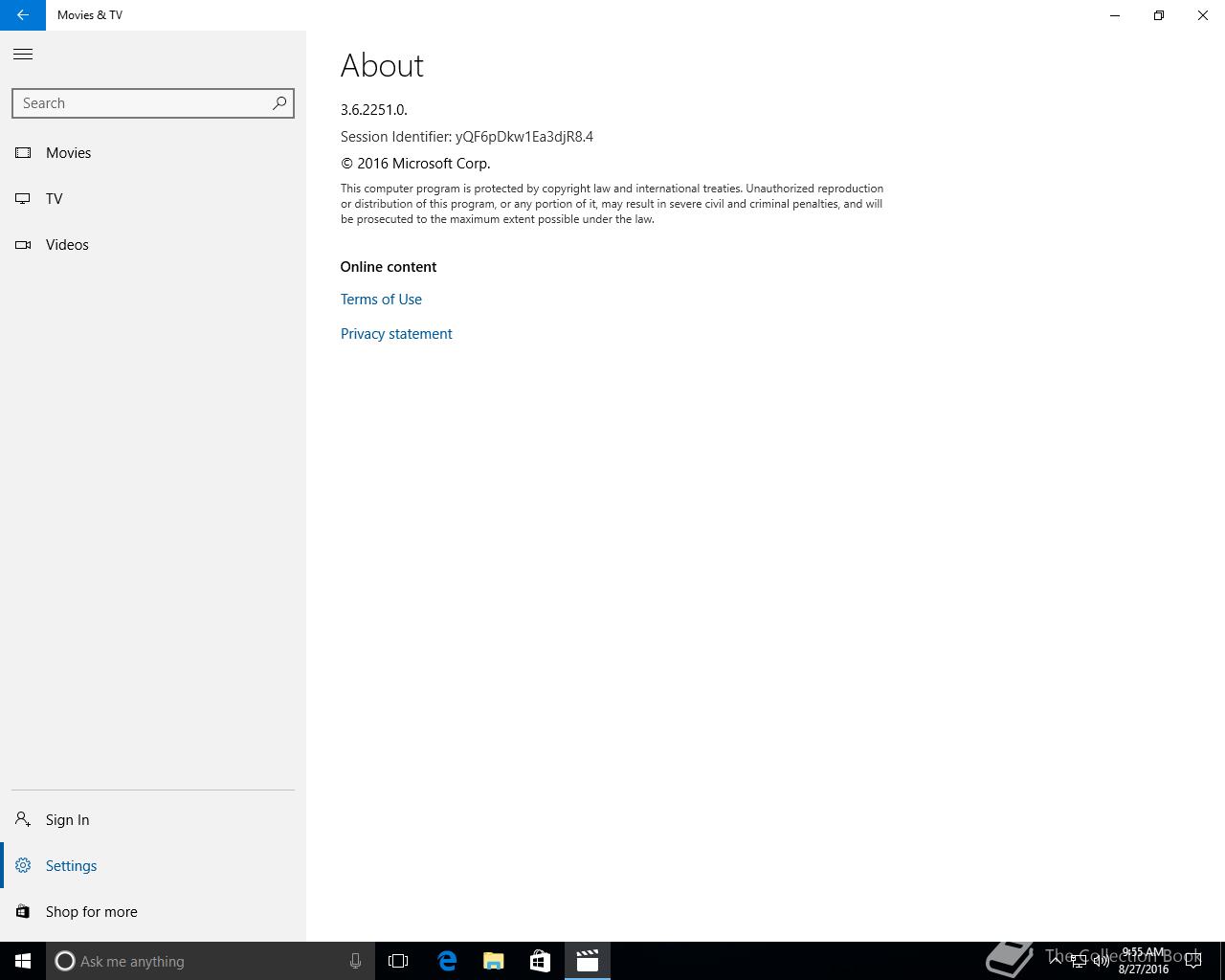This screenshot has width=1225, height=980.
Task: Click the Sign In person icon
Action: (x=23, y=820)
